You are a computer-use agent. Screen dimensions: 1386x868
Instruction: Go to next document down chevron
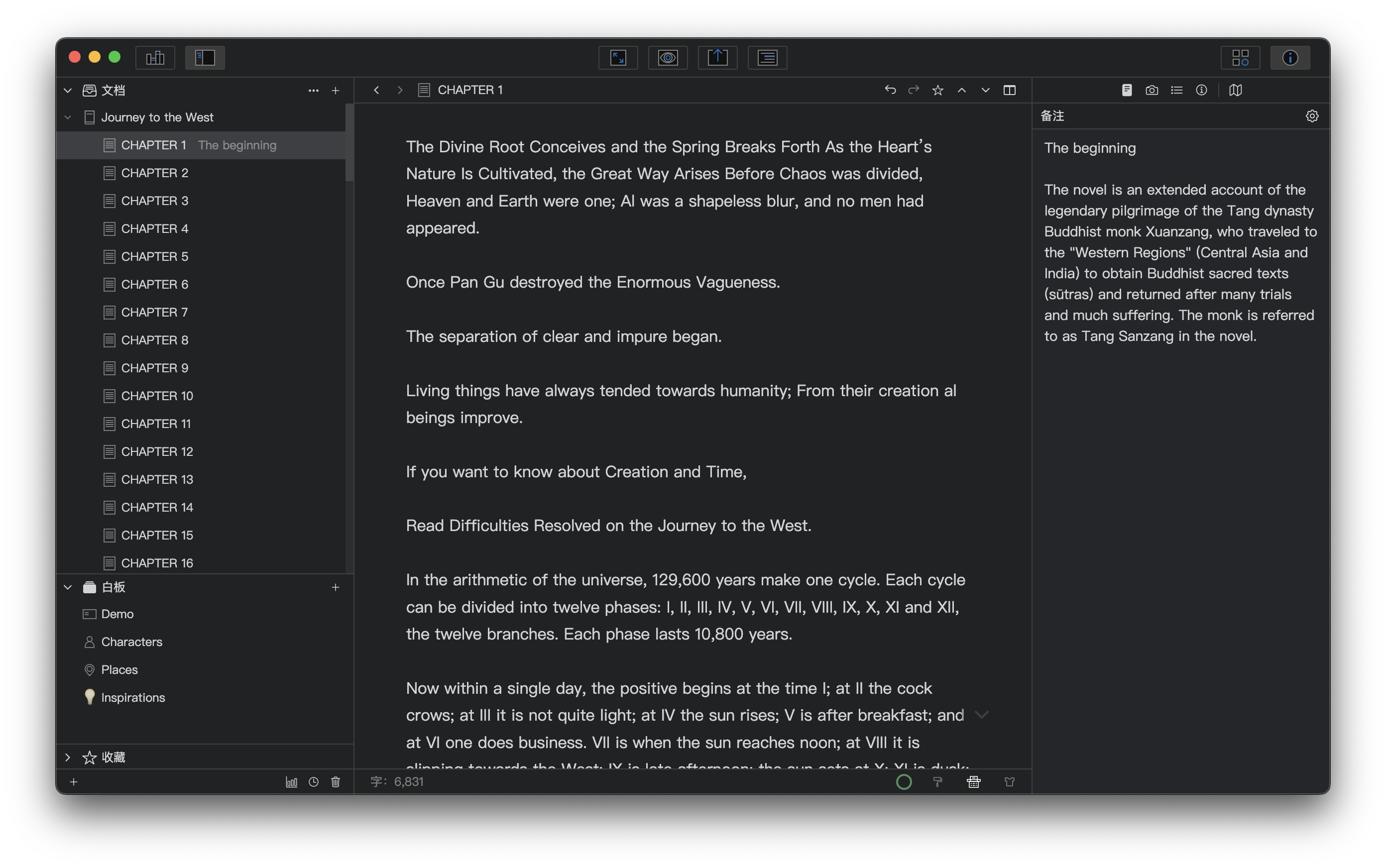coord(985,90)
